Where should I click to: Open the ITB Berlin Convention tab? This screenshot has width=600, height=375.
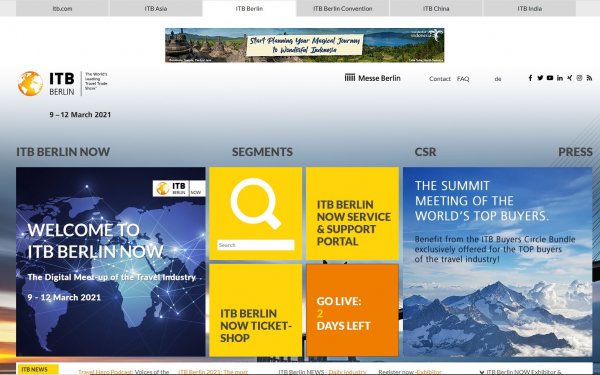(342, 8)
